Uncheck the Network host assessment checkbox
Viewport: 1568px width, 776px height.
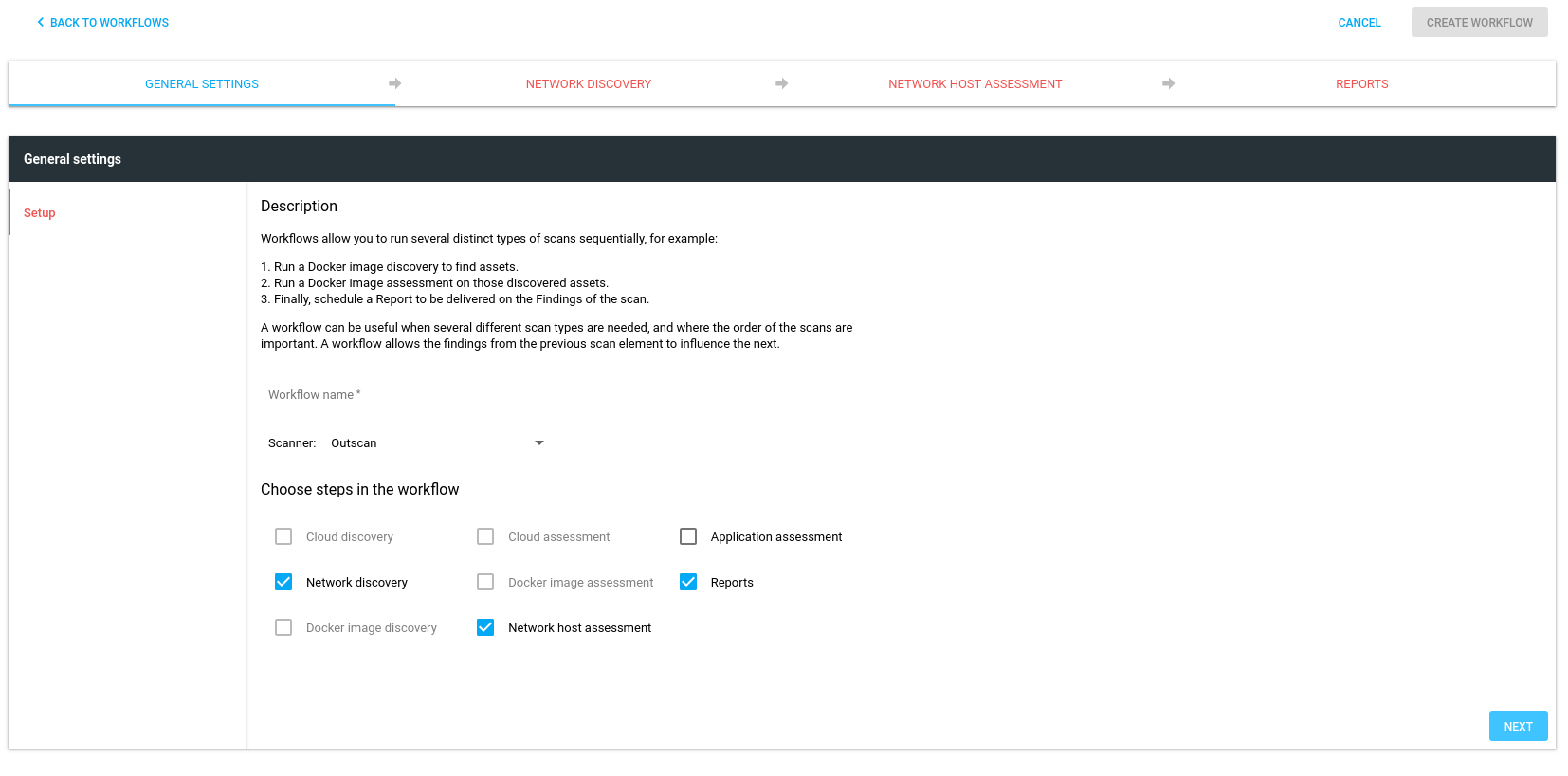point(485,627)
